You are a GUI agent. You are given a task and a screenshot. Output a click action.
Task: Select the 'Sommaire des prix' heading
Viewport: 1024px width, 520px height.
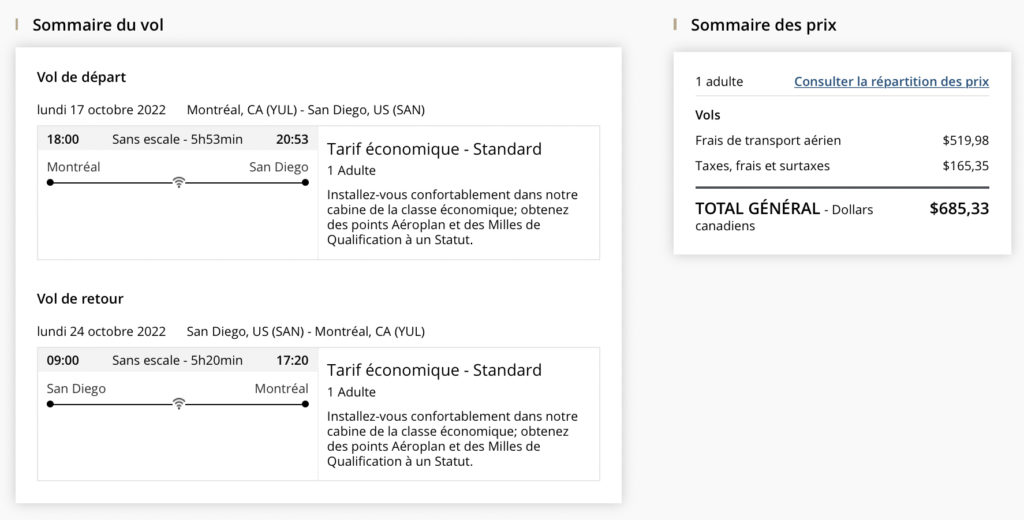pos(763,25)
